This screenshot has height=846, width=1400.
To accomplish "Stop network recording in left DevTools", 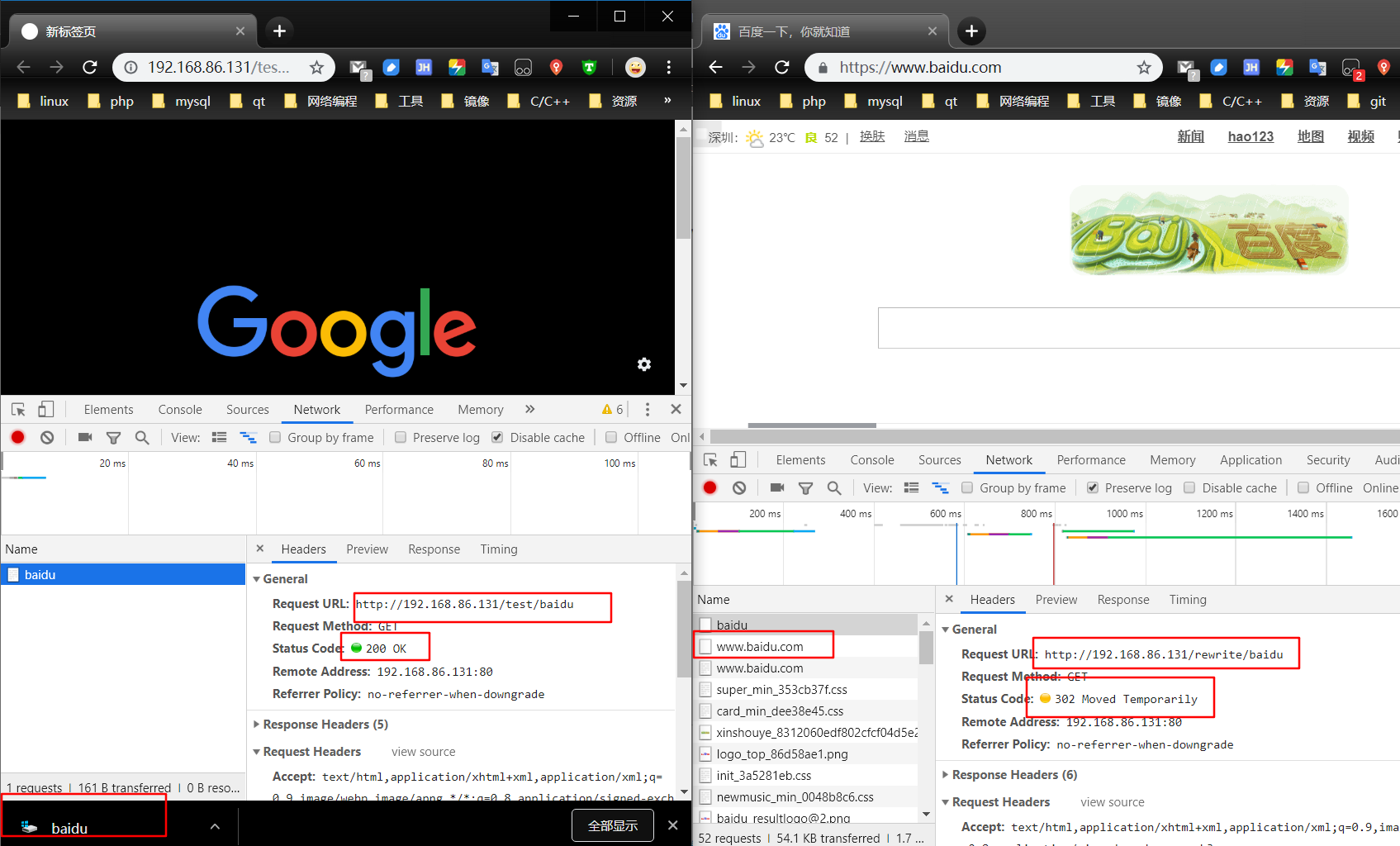I will [x=18, y=437].
